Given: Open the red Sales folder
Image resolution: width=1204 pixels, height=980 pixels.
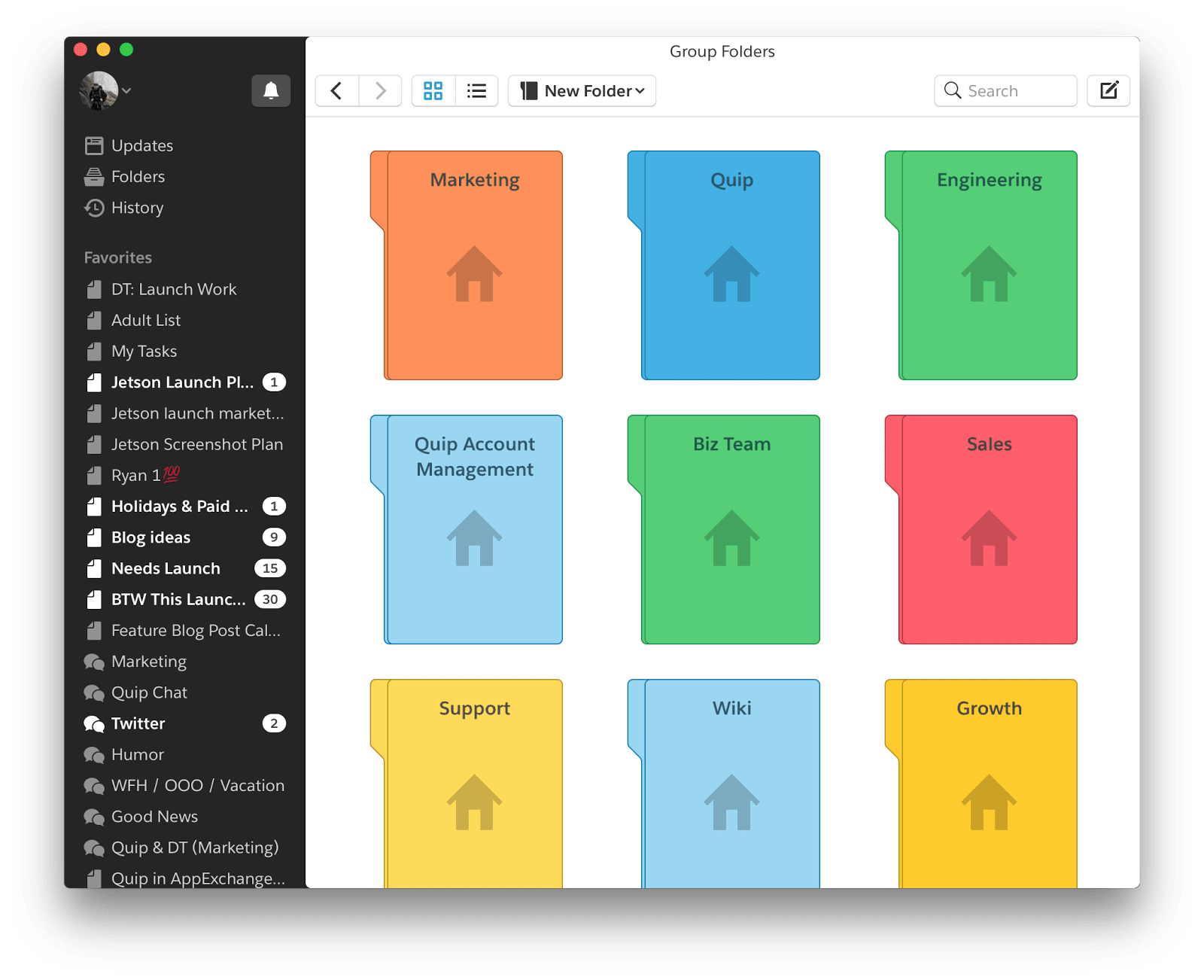Looking at the screenshot, I should tap(981, 530).
